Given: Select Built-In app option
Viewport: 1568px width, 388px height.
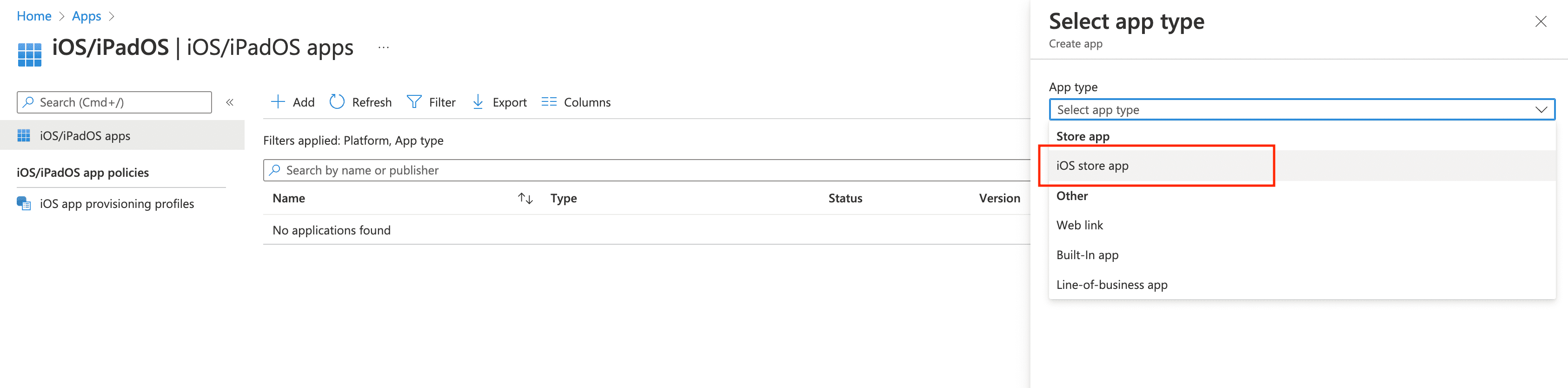Looking at the screenshot, I should coord(1087,255).
